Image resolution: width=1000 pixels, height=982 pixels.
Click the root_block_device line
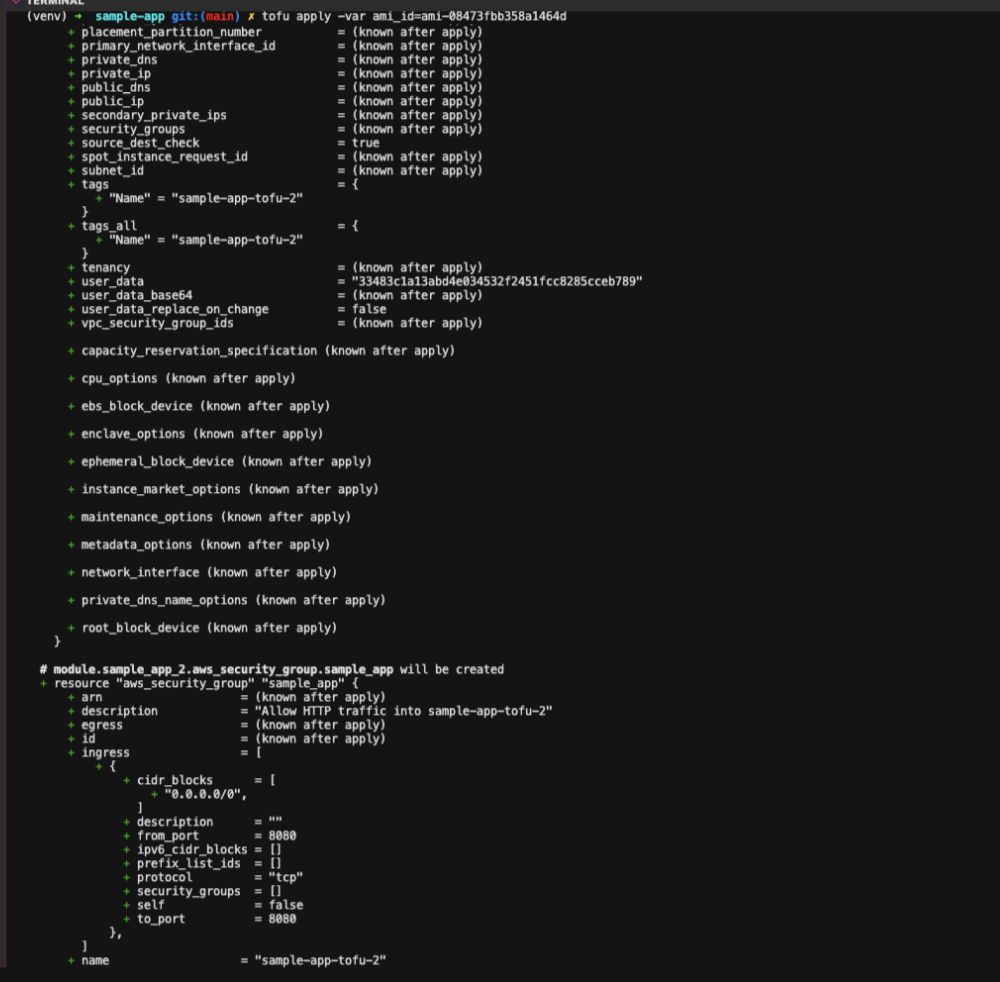(209, 628)
